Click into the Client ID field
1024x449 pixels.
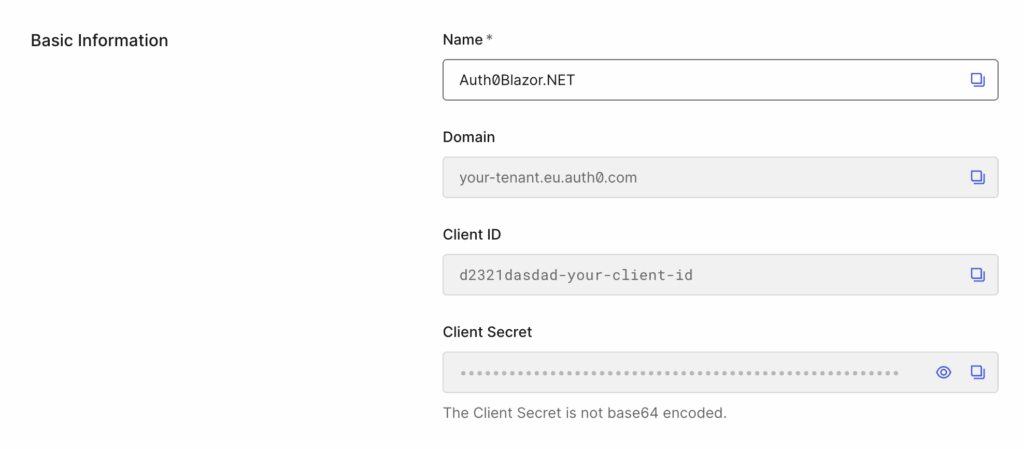point(720,275)
